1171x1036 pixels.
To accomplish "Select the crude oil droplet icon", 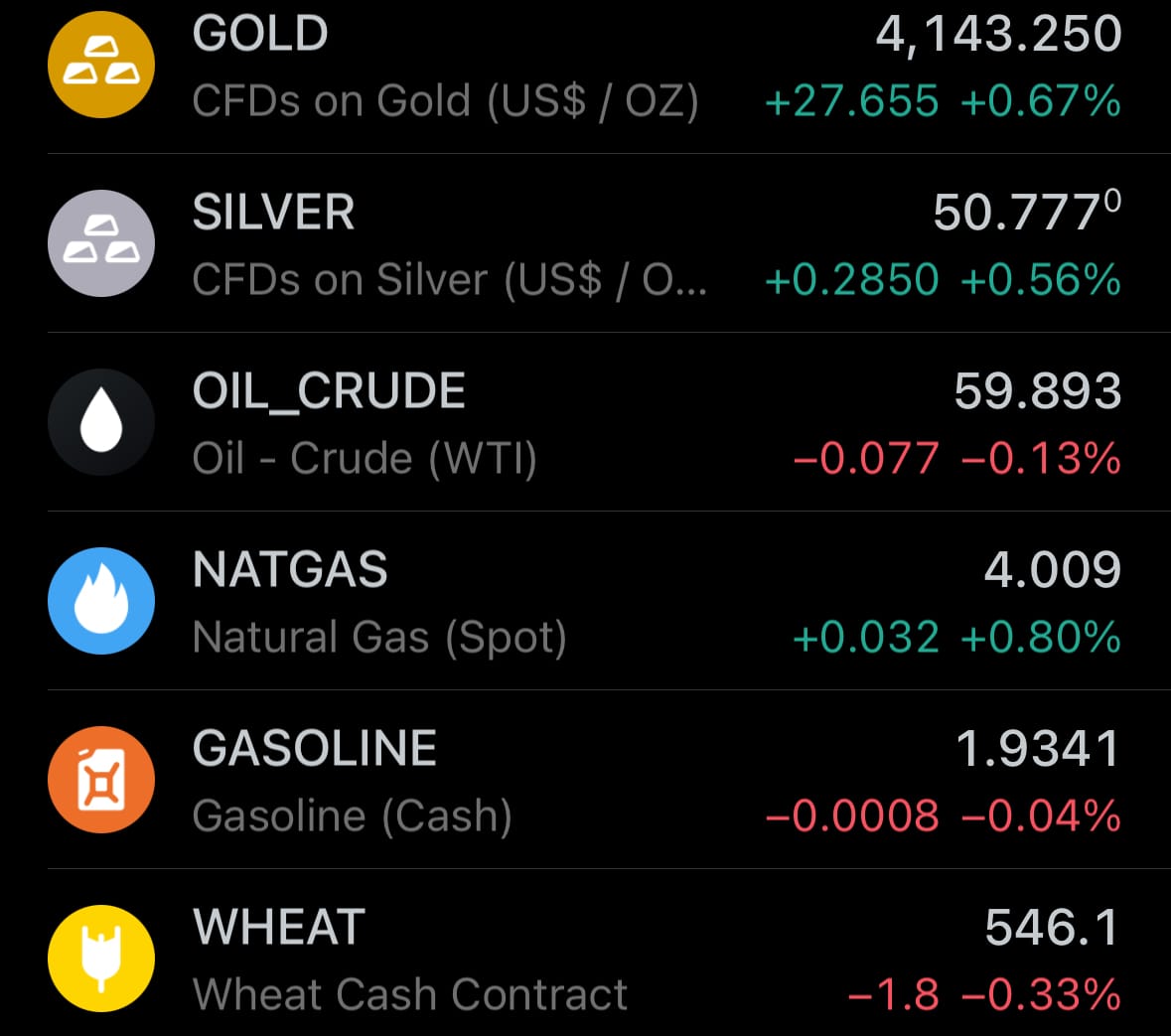I will (101, 422).
